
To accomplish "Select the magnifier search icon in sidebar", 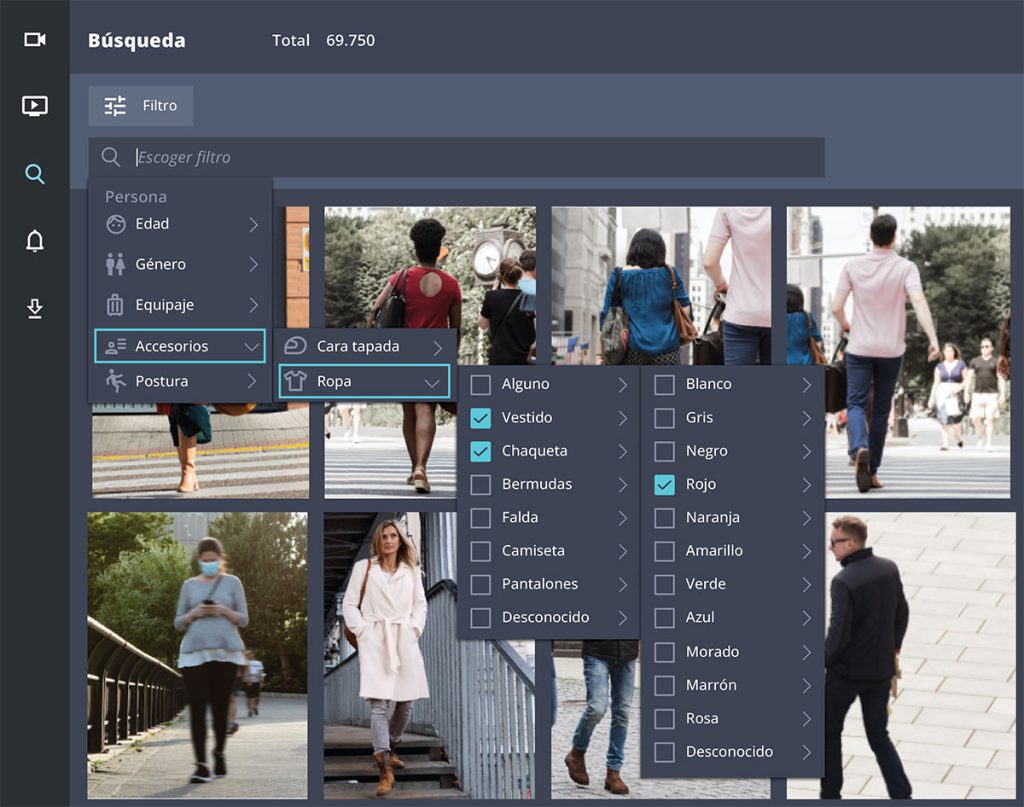I will (33, 174).
